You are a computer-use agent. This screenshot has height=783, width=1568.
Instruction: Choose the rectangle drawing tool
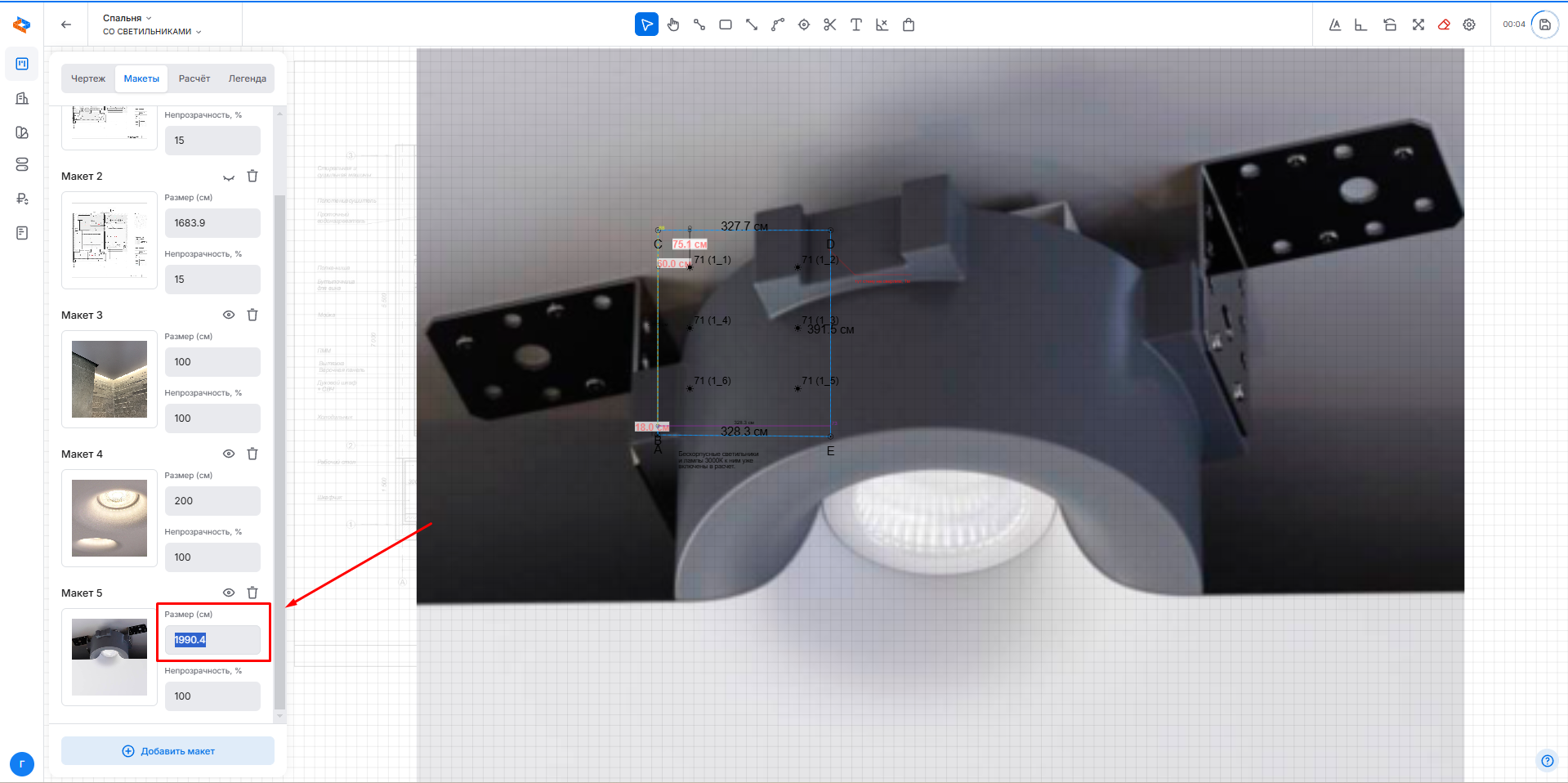tap(725, 25)
